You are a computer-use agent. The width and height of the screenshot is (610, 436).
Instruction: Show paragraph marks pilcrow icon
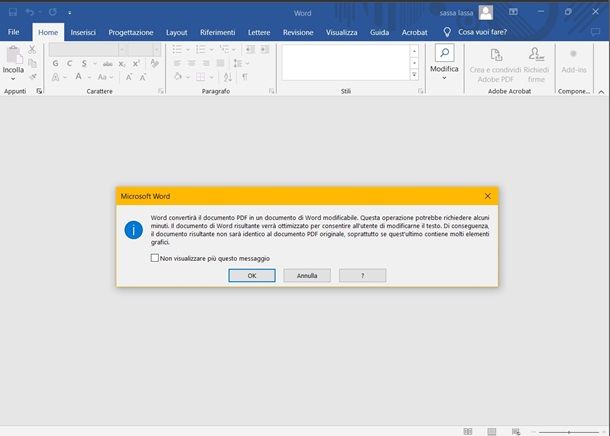tap(245, 77)
